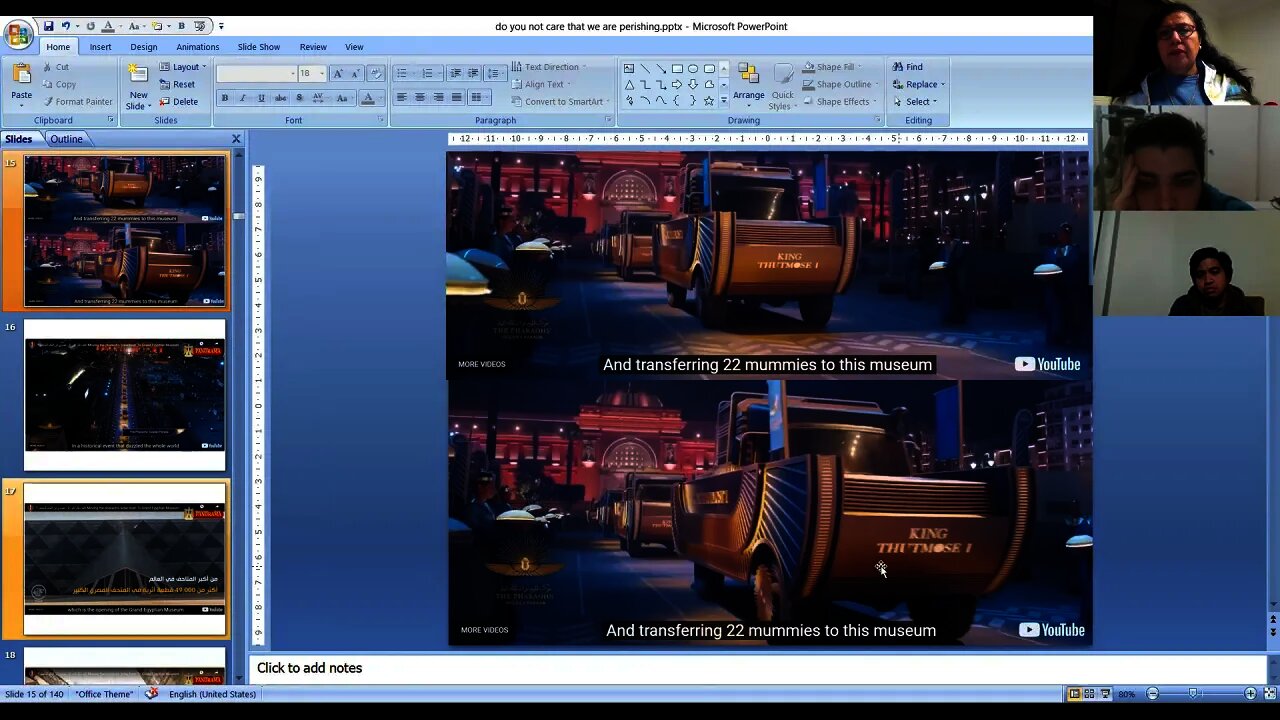Switch to the Design ribbon tab
The height and width of the screenshot is (720, 1280).
[x=143, y=47]
